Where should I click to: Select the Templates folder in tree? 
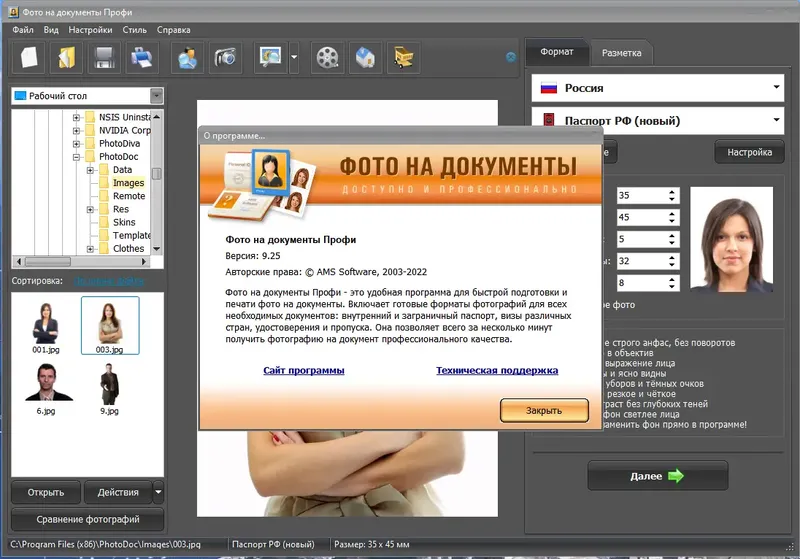pyautogui.click(x=131, y=236)
